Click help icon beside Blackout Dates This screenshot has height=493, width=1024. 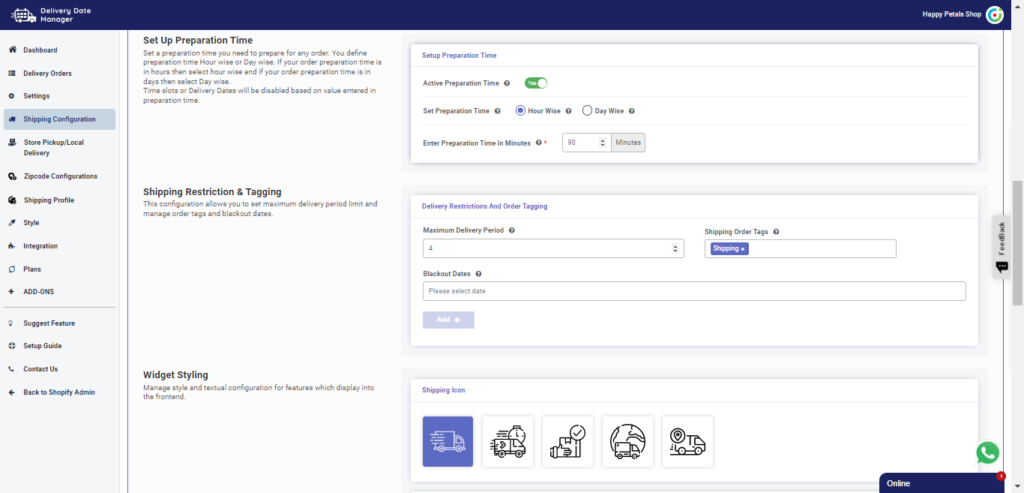pyautogui.click(x=479, y=274)
